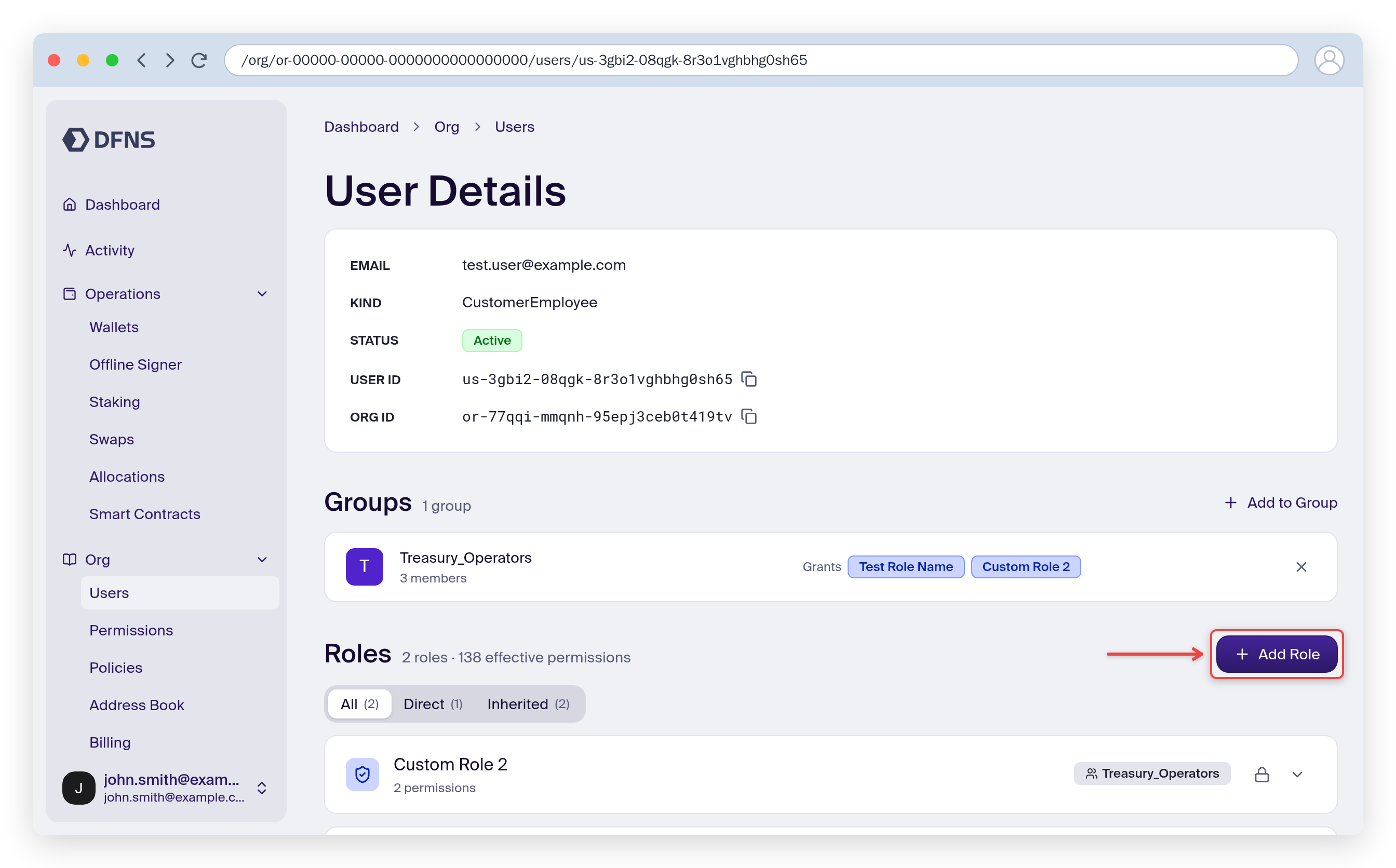This screenshot has height=868, width=1396.
Task: Open Dashboard in the sidebar
Action: tap(111, 205)
